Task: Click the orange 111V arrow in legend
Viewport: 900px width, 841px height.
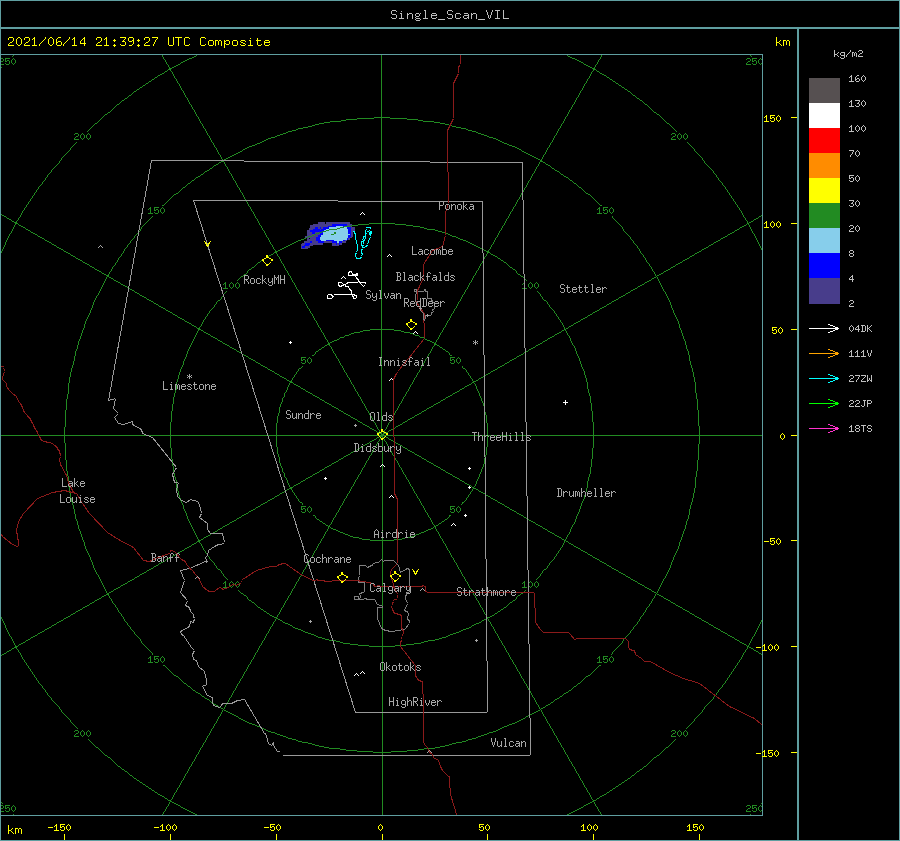Action: [824, 354]
